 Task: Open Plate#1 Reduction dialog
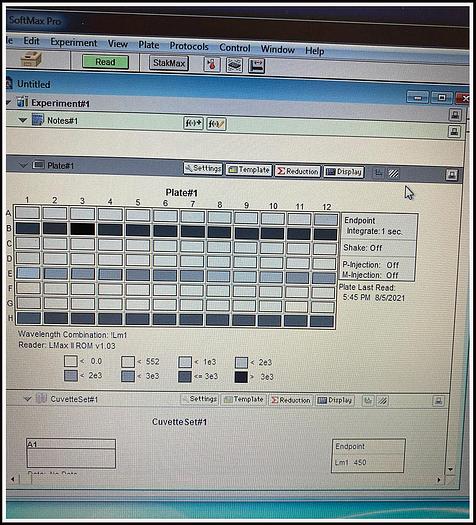coord(298,171)
